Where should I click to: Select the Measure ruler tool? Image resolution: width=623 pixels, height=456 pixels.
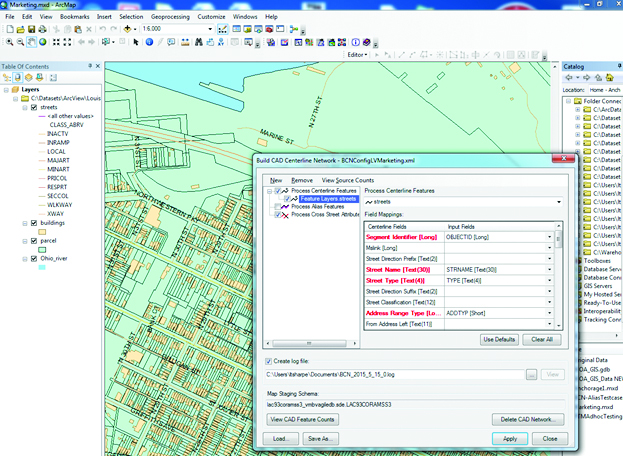coord(185,42)
